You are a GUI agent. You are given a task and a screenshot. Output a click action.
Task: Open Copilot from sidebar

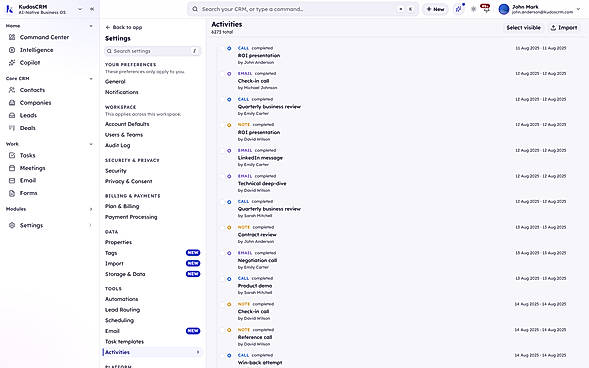click(30, 63)
